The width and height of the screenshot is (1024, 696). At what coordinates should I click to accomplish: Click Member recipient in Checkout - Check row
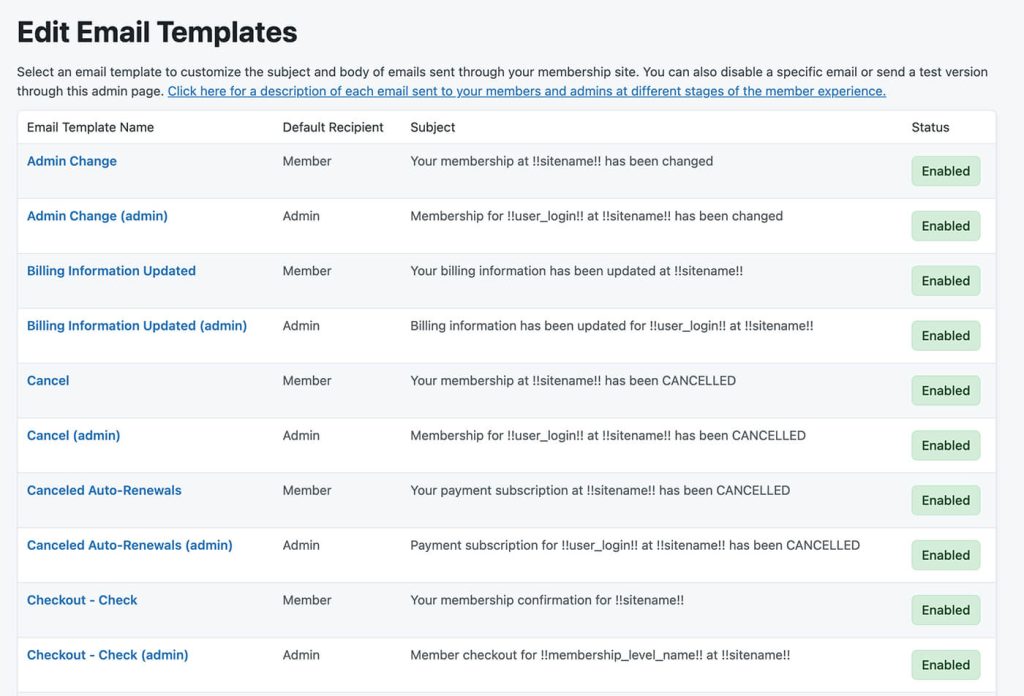pyautogui.click(x=307, y=600)
